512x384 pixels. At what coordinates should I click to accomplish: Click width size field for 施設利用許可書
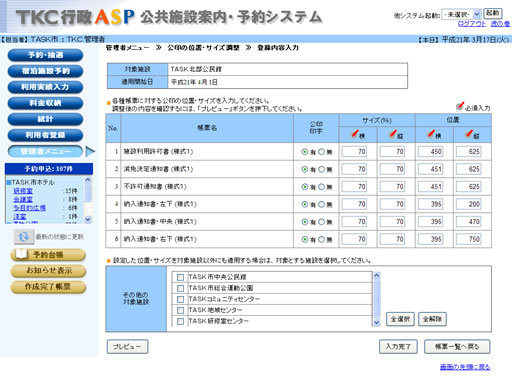point(354,152)
